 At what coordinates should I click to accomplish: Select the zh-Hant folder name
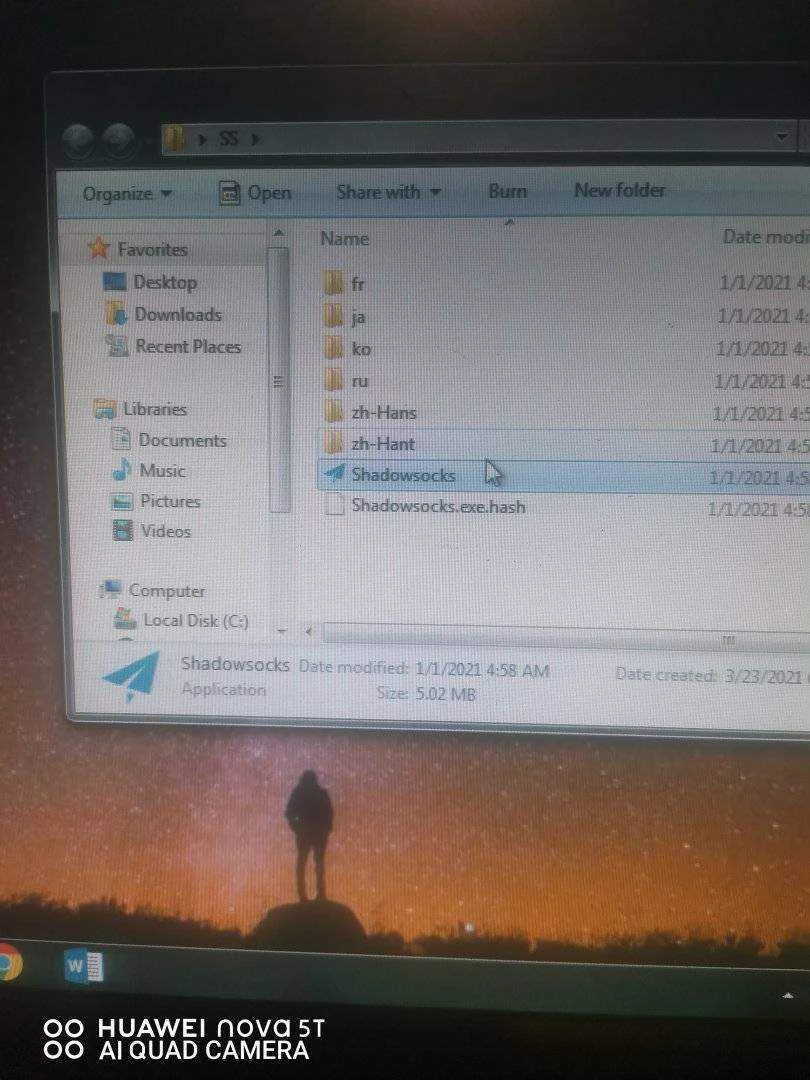[383, 444]
